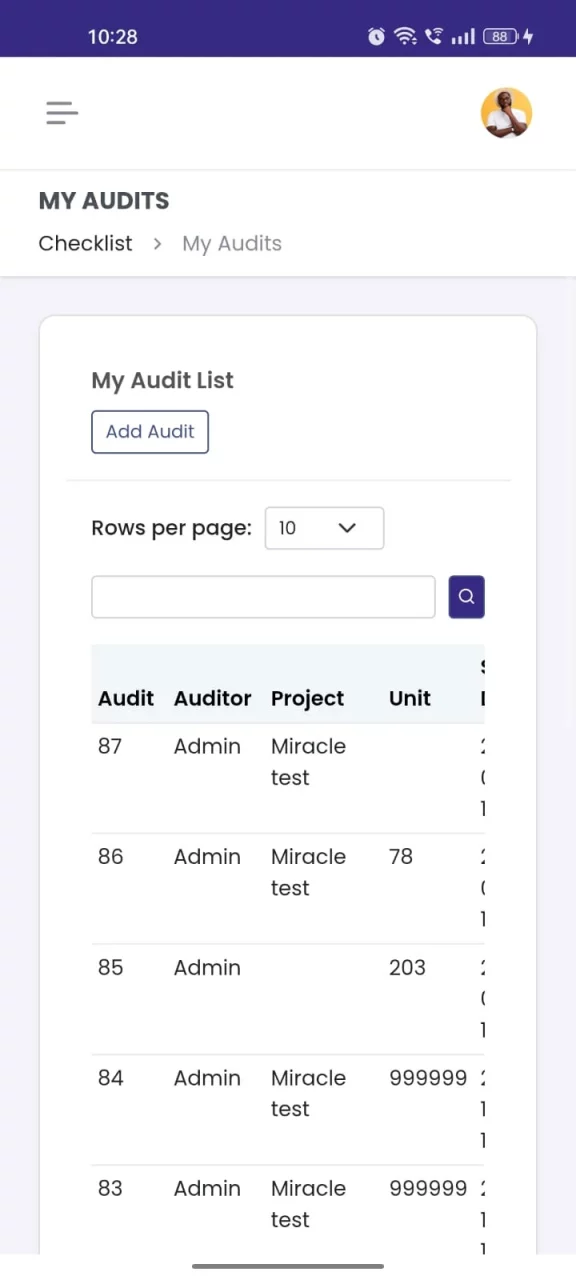The image size is (576, 1280).
Task: Select My Audits breadcrumb item
Action: [232, 243]
